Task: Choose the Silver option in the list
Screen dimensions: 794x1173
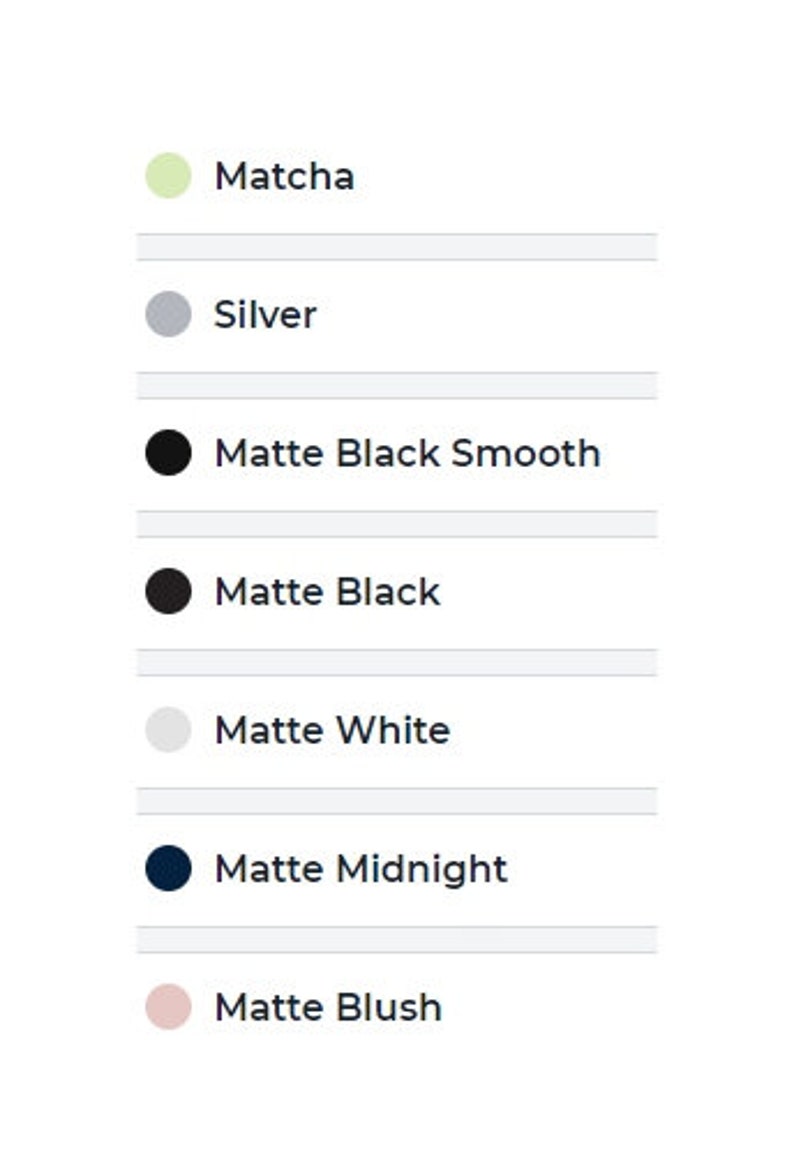Action: [397, 316]
